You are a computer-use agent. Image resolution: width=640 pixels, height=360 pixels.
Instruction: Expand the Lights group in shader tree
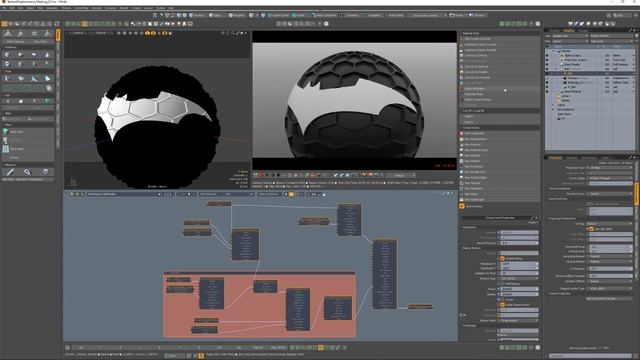[x=554, y=105]
